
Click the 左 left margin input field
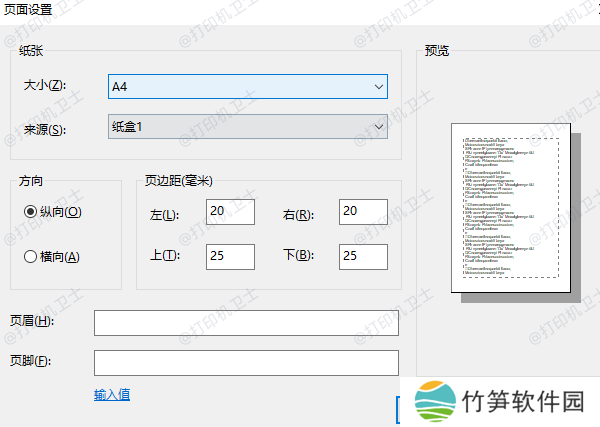(x=230, y=212)
